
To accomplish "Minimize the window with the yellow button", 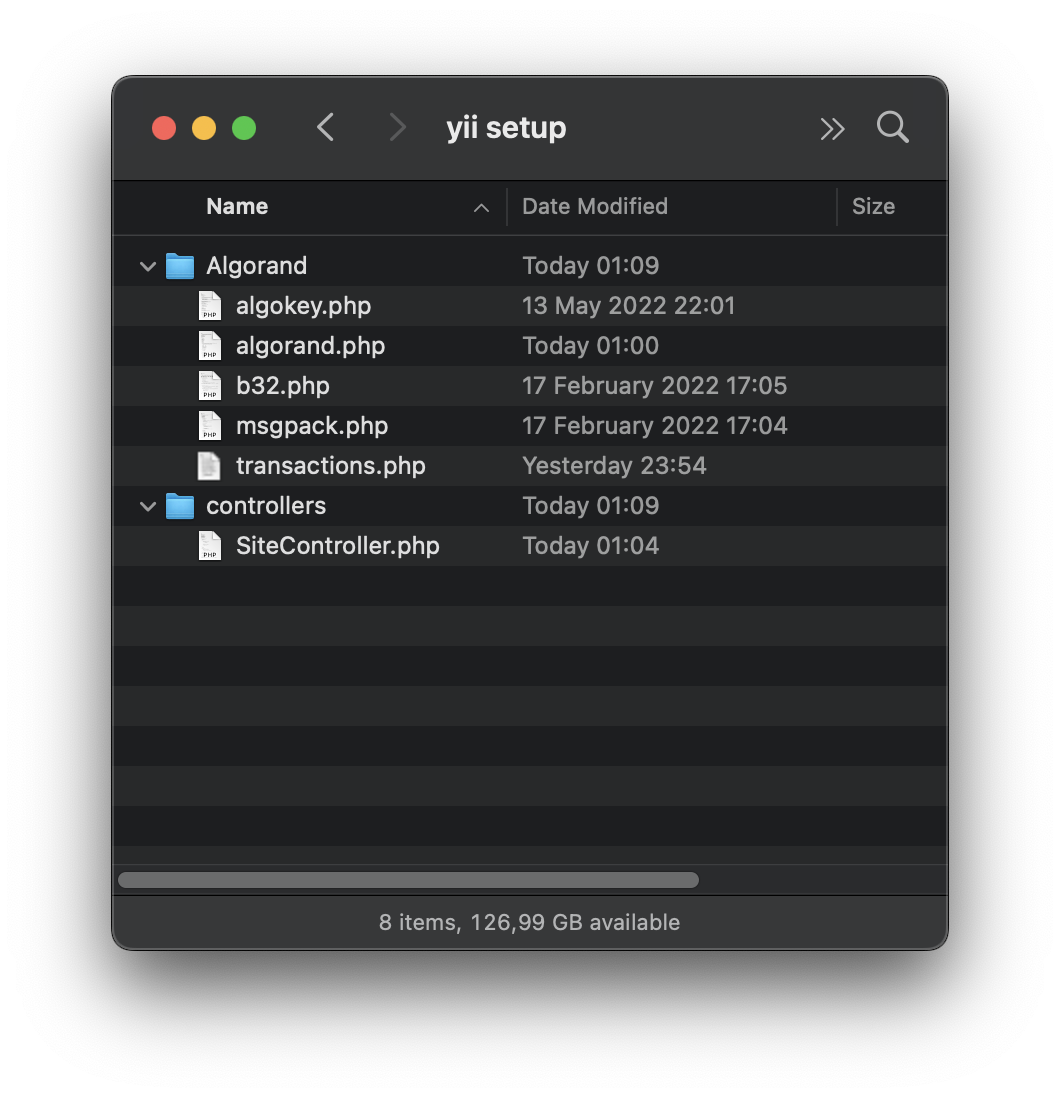I will coord(204,128).
